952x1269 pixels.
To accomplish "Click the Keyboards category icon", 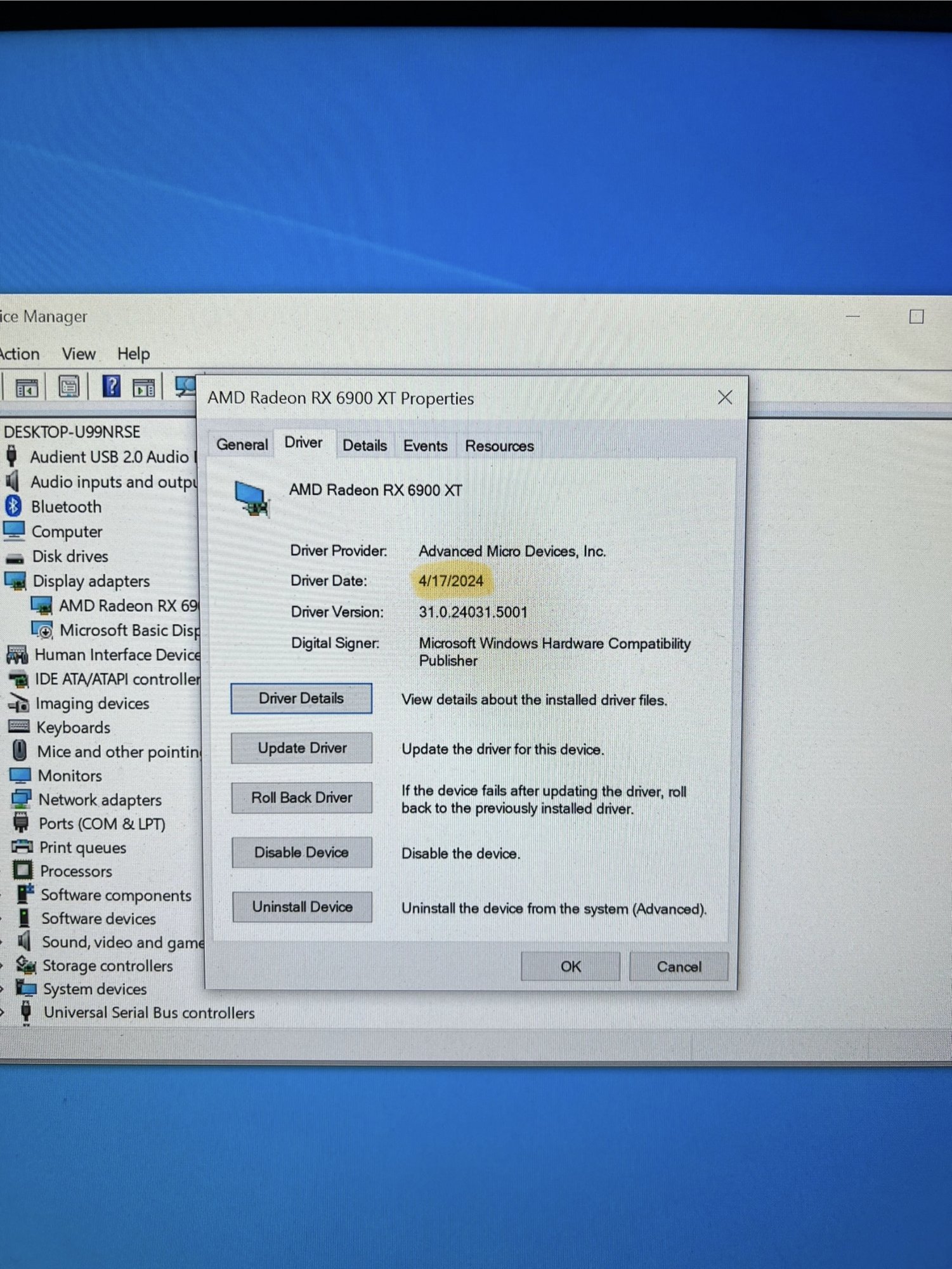I will (x=19, y=727).
